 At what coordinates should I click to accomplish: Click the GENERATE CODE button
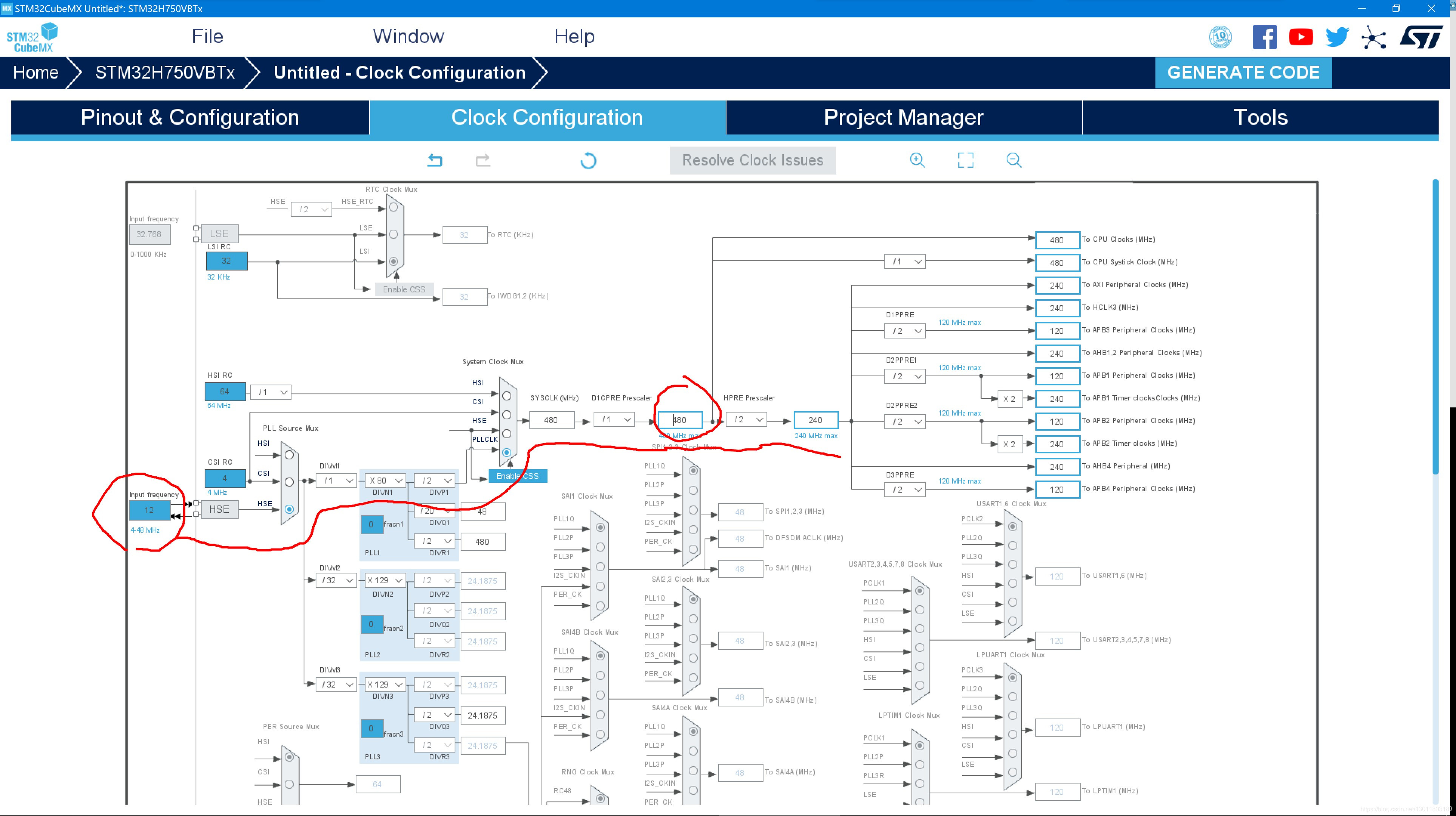point(1243,73)
